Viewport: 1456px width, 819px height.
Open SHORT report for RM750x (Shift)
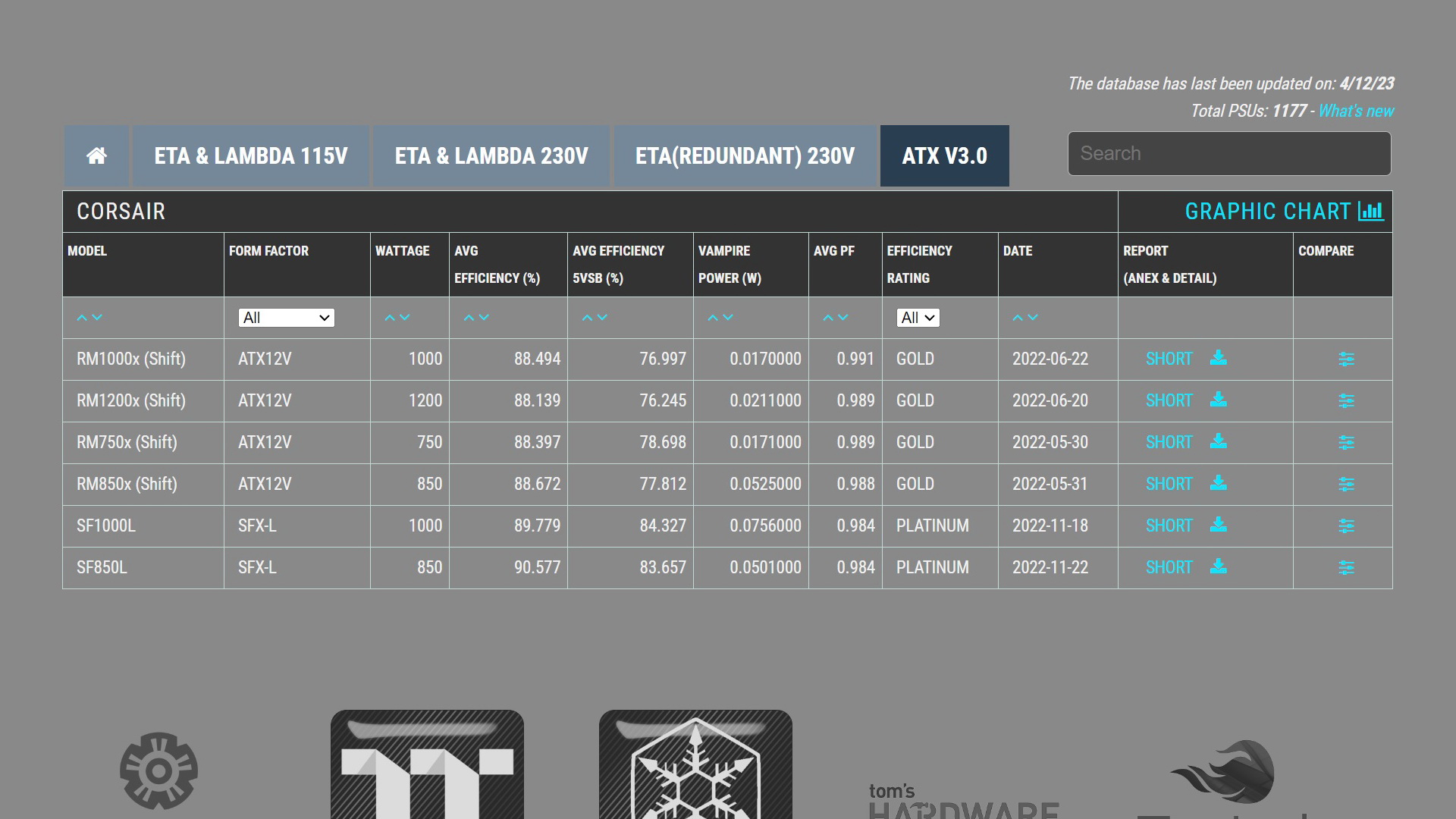coord(1169,442)
